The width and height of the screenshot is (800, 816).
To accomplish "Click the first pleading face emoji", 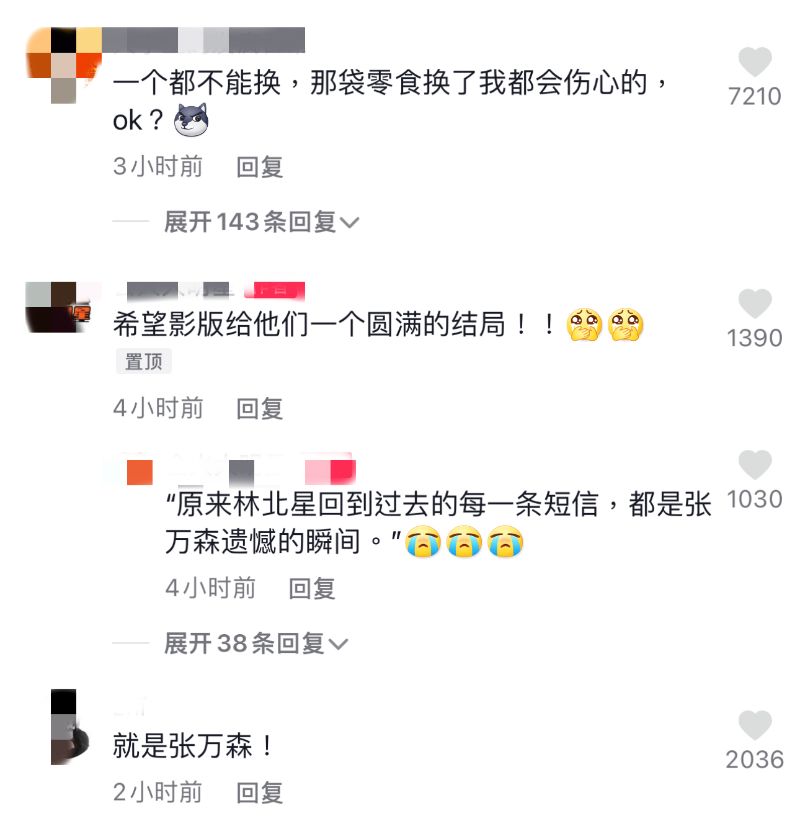I will 585,325.
